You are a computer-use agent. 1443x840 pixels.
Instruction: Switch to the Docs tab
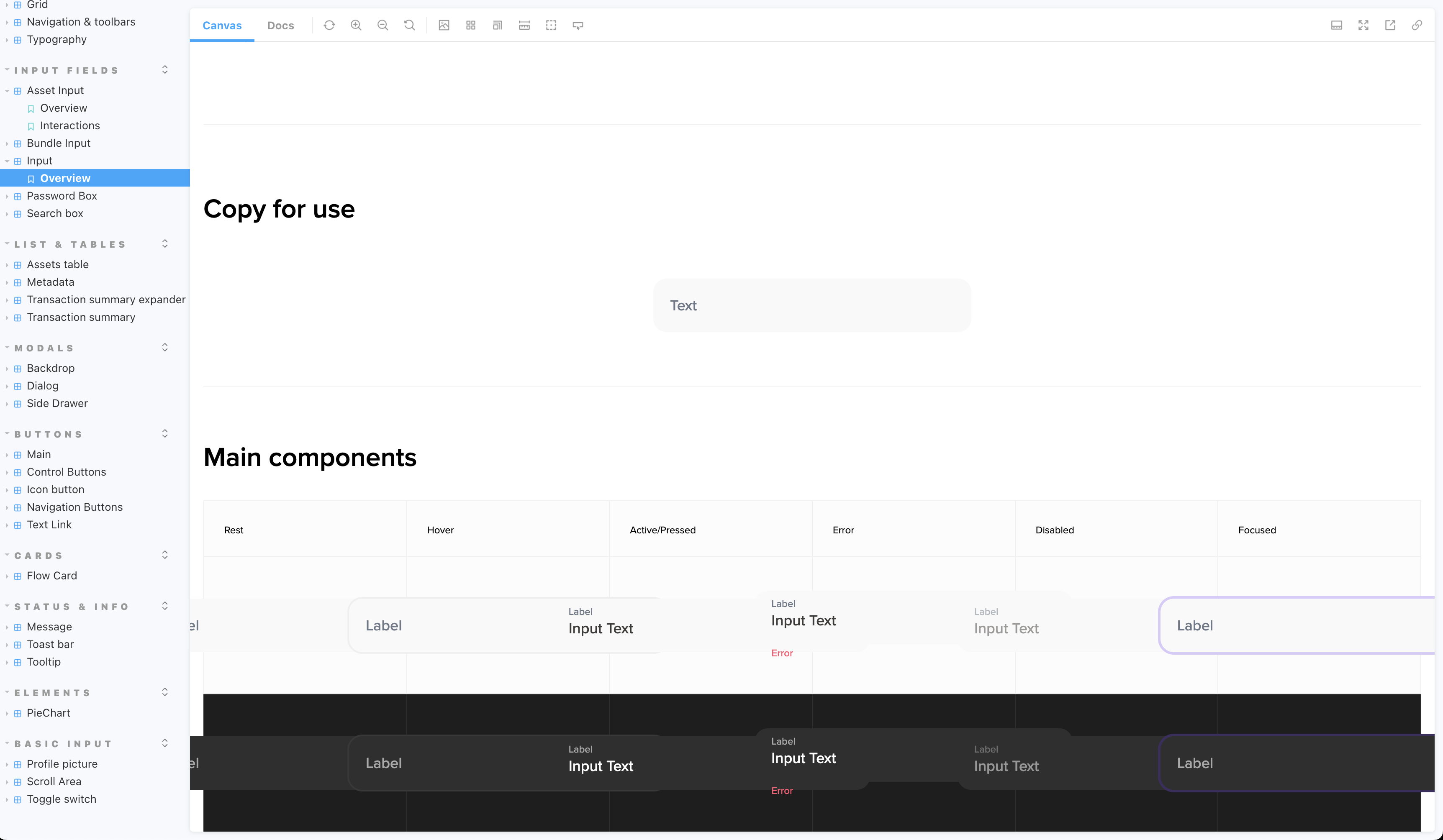pyautogui.click(x=280, y=25)
